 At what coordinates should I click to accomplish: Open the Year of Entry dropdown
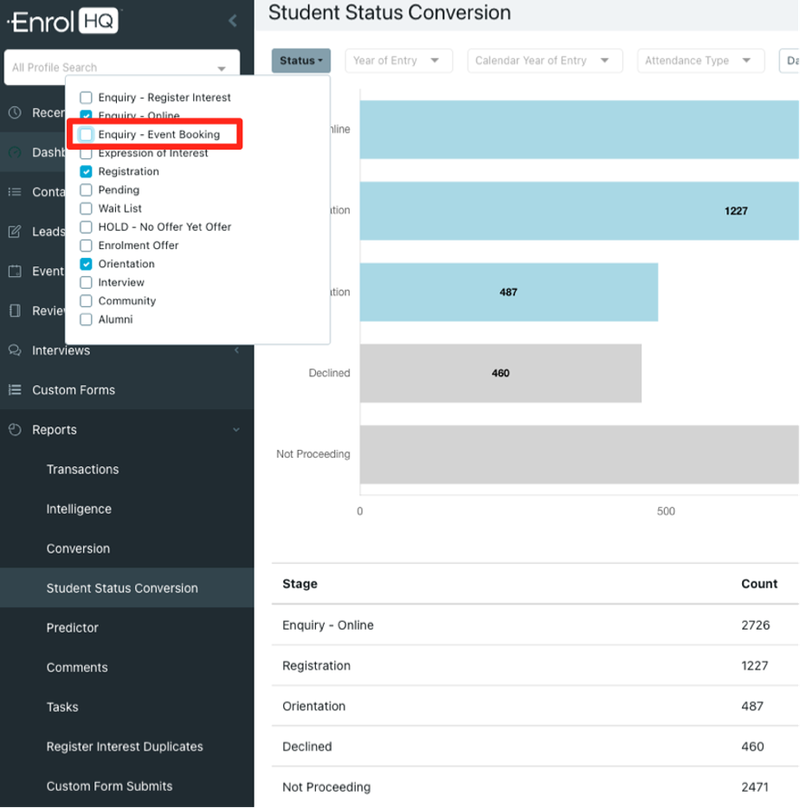tap(398, 60)
